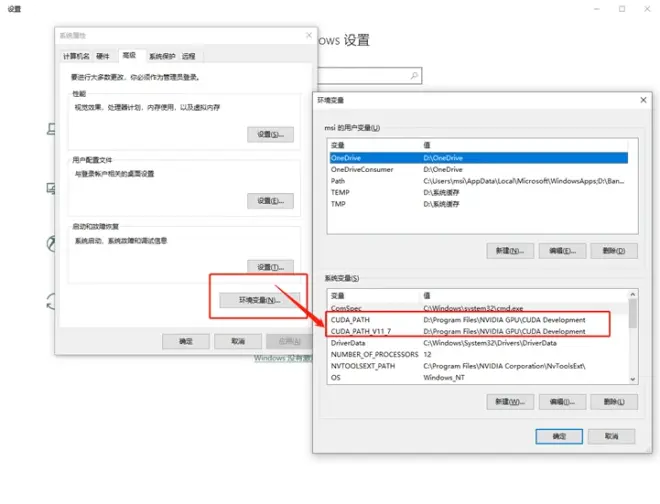Select the CUDA_PATH system variable row

[478, 320]
